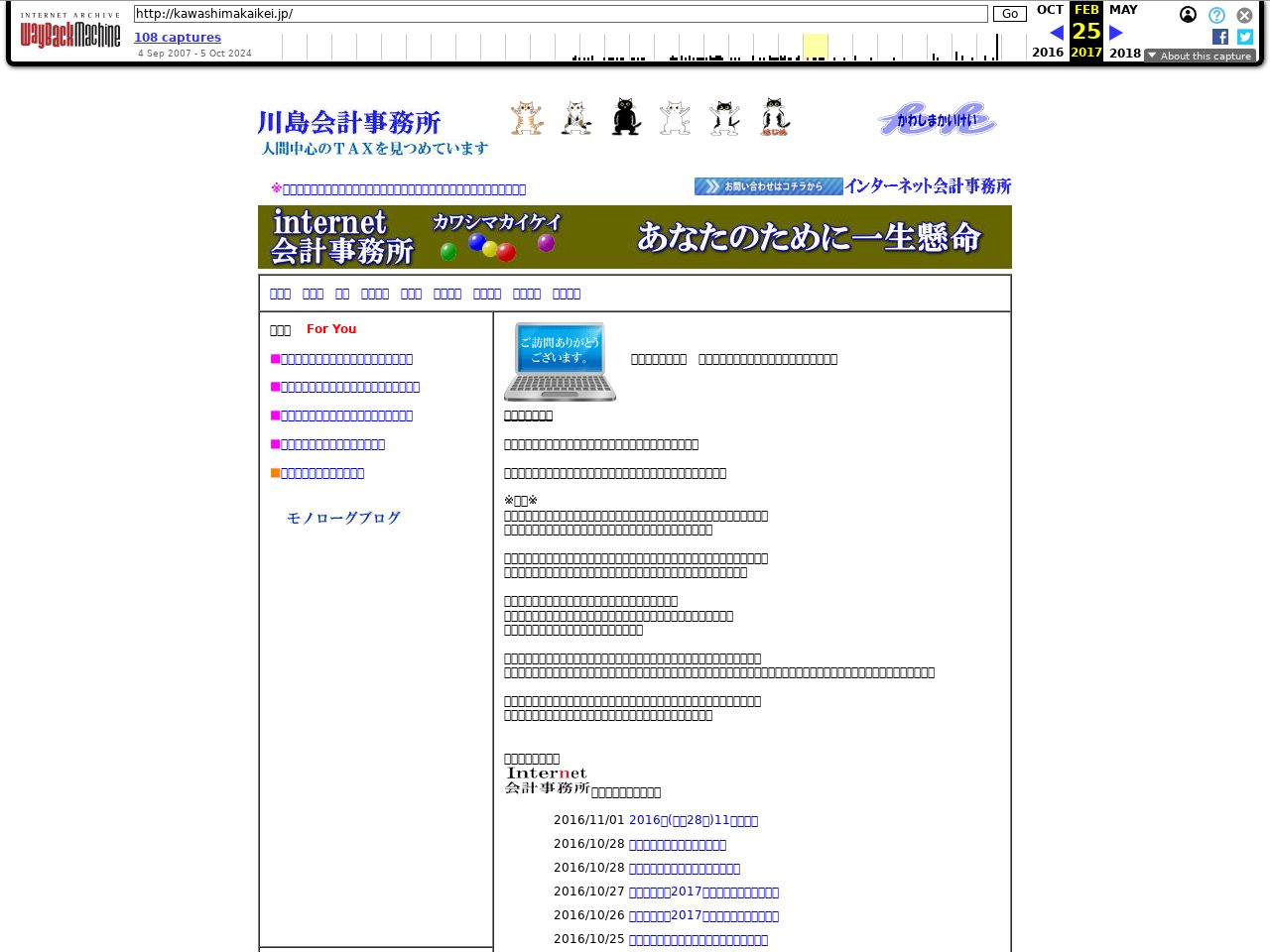The width and height of the screenshot is (1270, 952).
Task: Select the 4 Sep 2007 - 5 Oct 2024 range text
Action: point(194,54)
